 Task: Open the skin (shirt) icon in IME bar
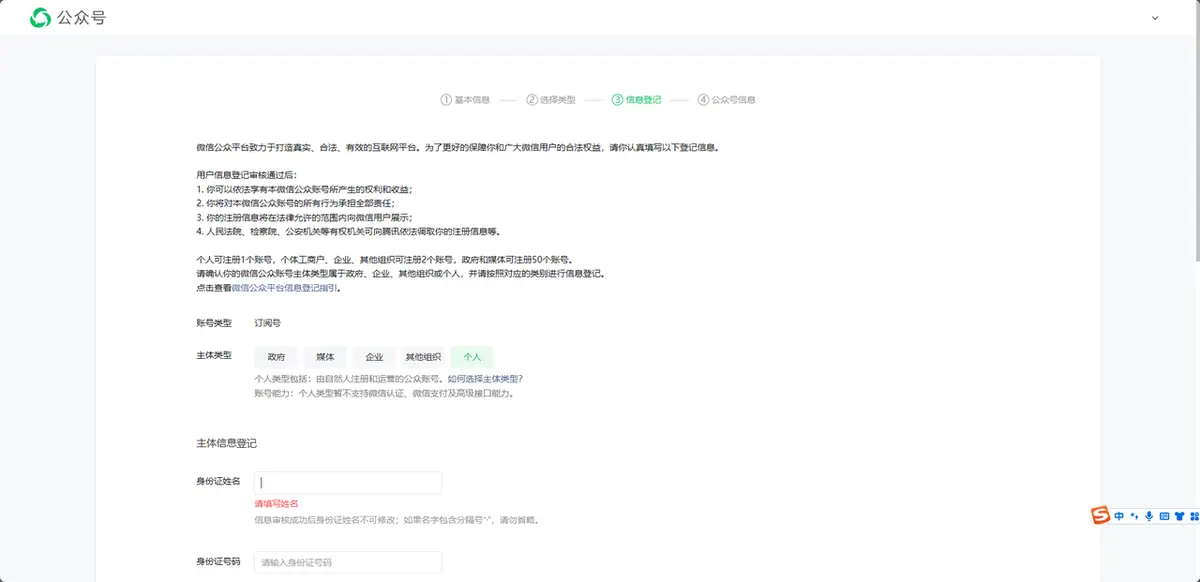(1179, 516)
